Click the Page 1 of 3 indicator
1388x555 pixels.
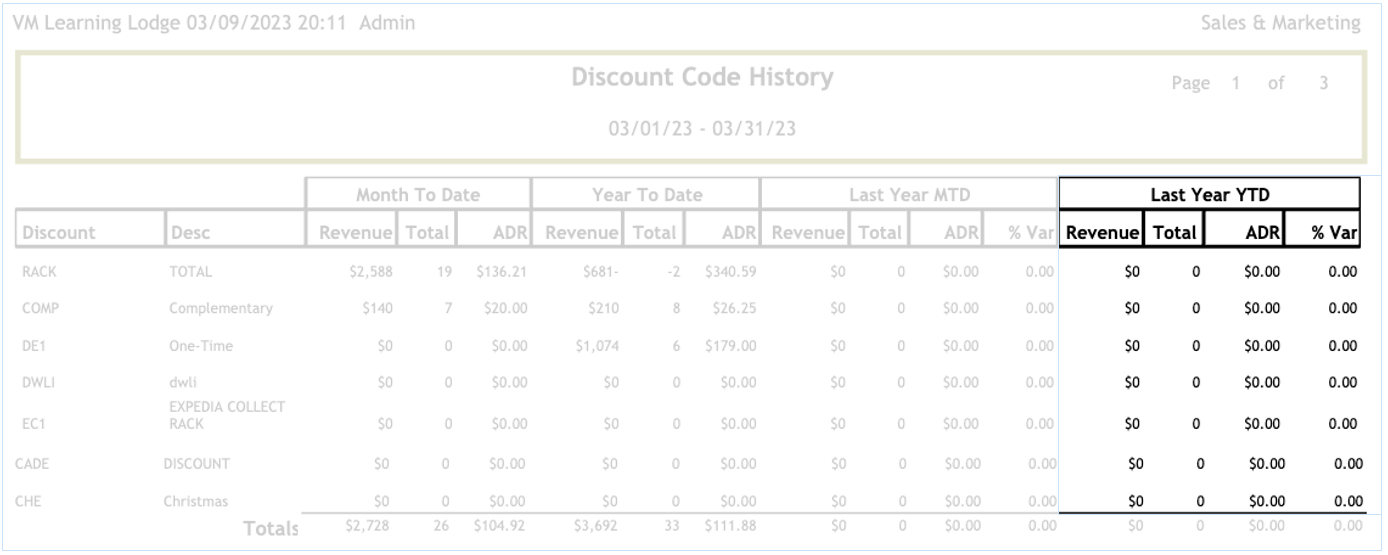click(x=1250, y=84)
